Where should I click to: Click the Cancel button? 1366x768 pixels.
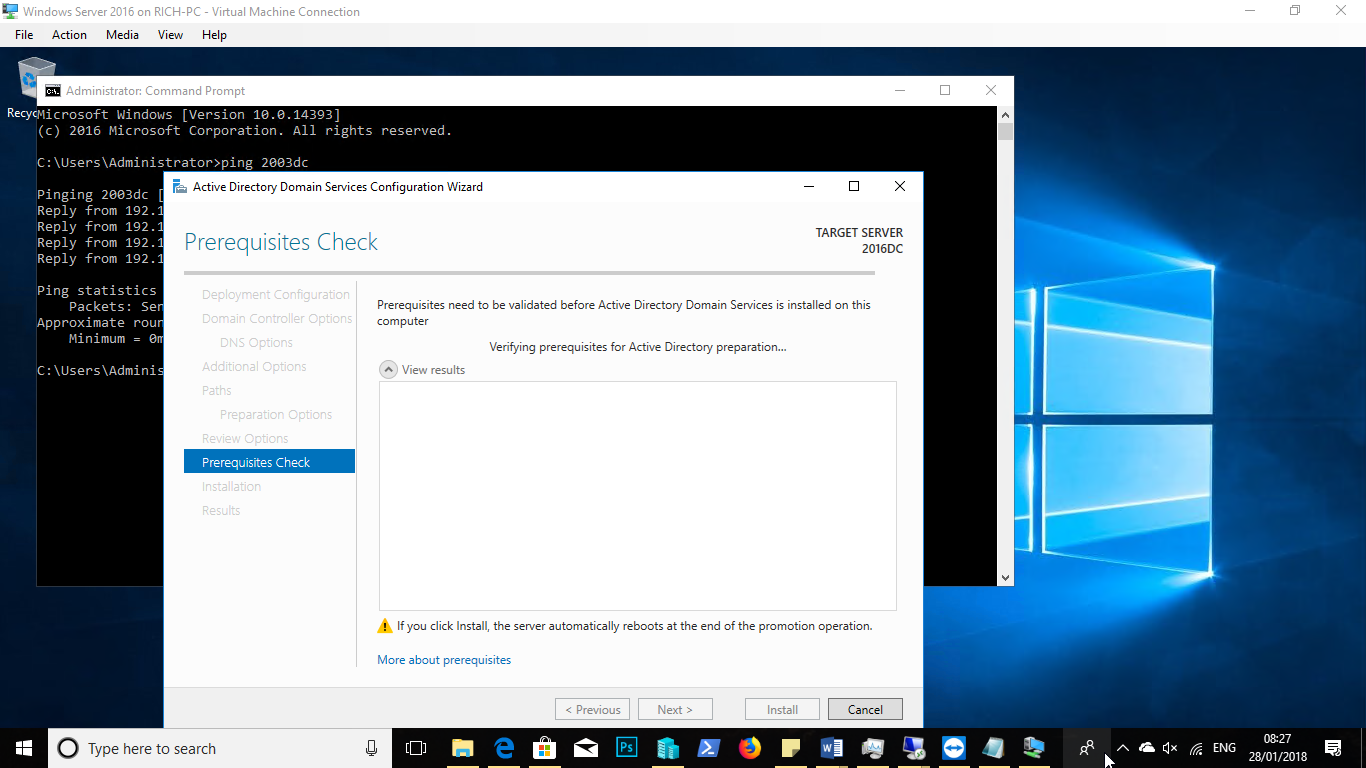click(865, 709)
